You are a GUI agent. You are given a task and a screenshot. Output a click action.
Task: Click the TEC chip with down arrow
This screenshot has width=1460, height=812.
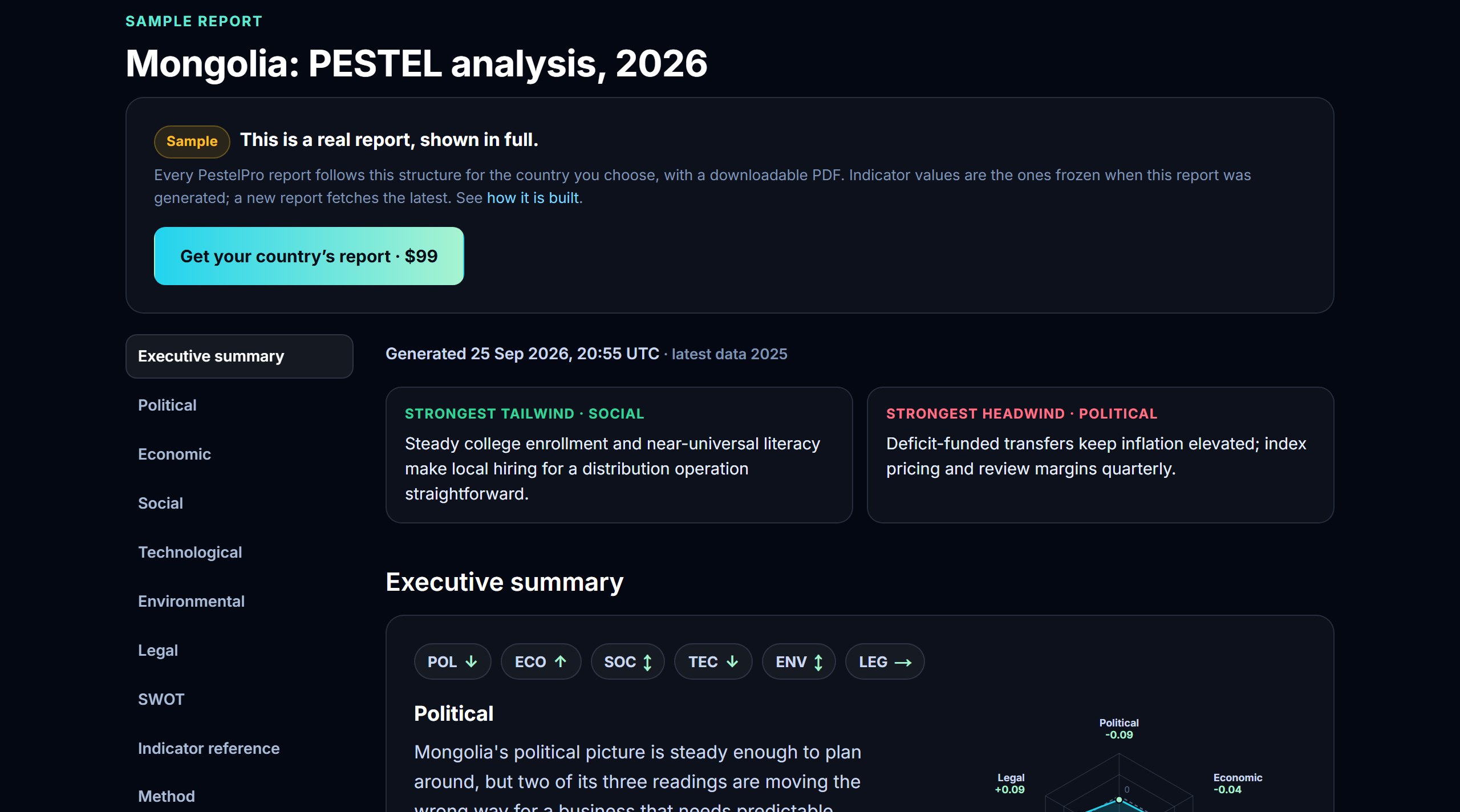tap(713, 661)
